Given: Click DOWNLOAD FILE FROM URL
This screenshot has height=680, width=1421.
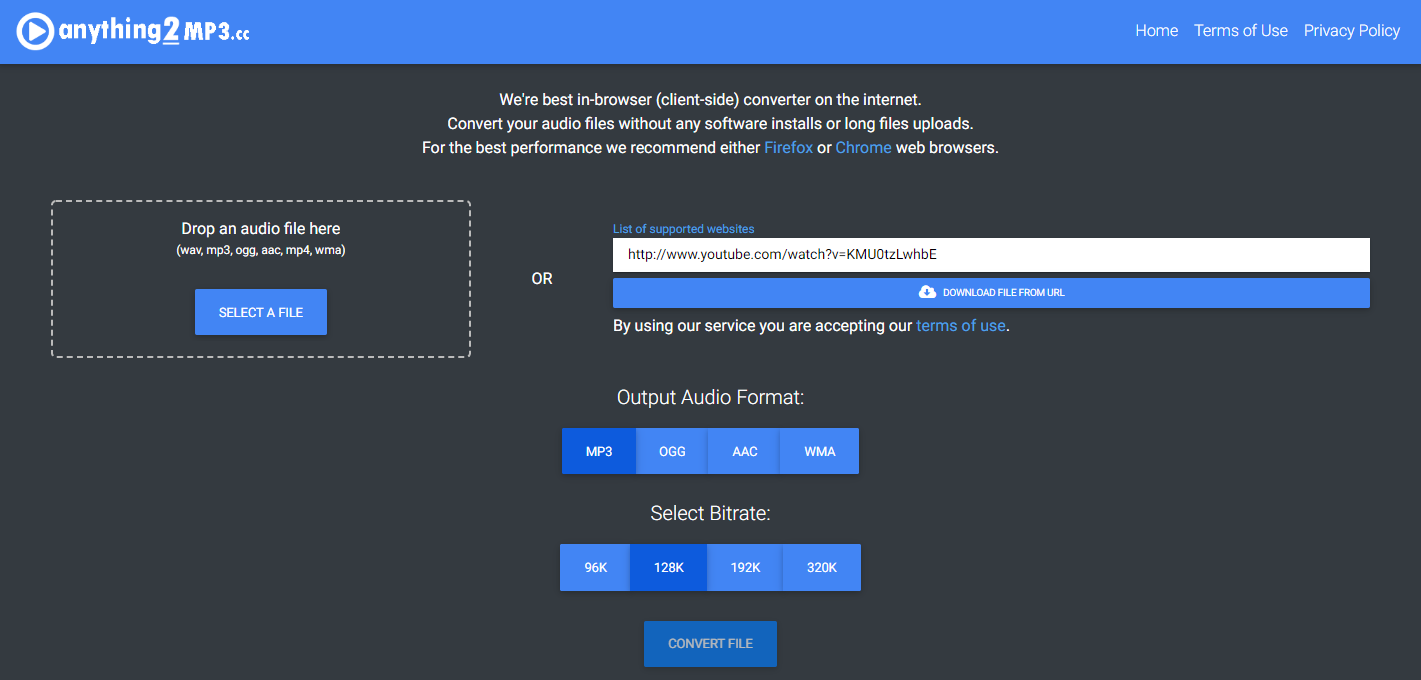Looking at the screenshot, I should tap(990, 292).
